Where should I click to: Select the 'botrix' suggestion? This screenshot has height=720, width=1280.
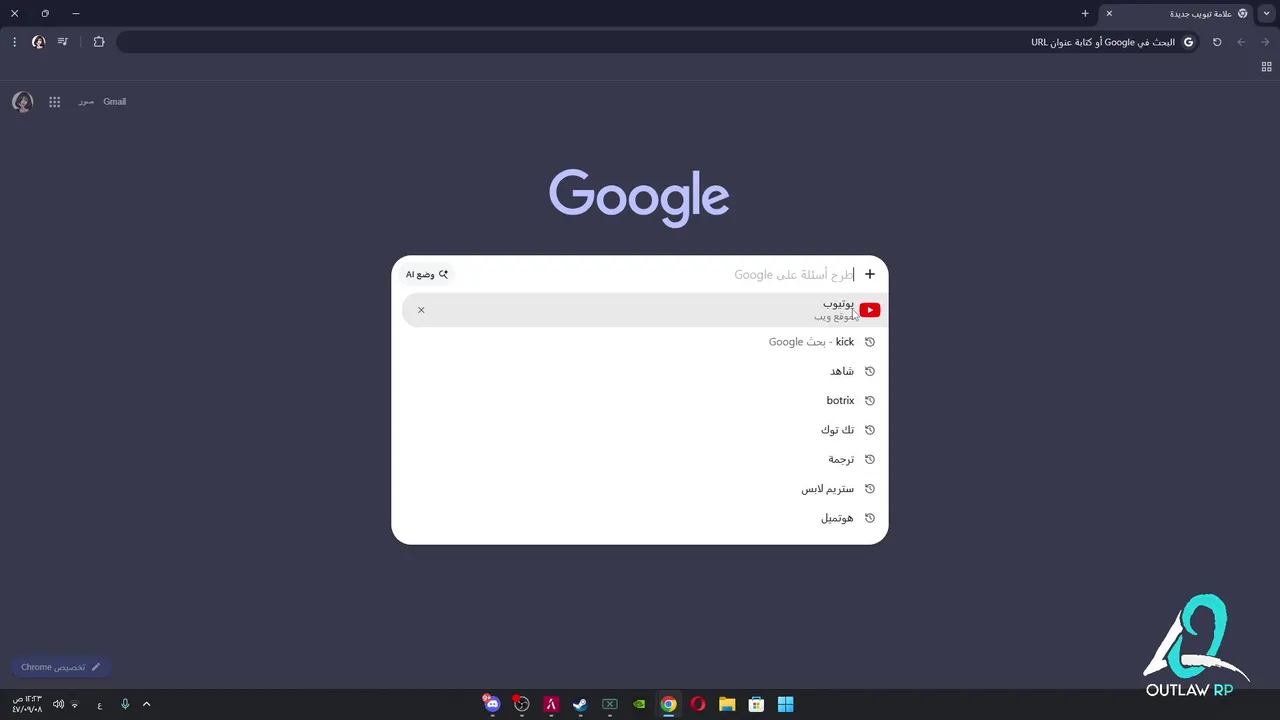tap(640, 401)
